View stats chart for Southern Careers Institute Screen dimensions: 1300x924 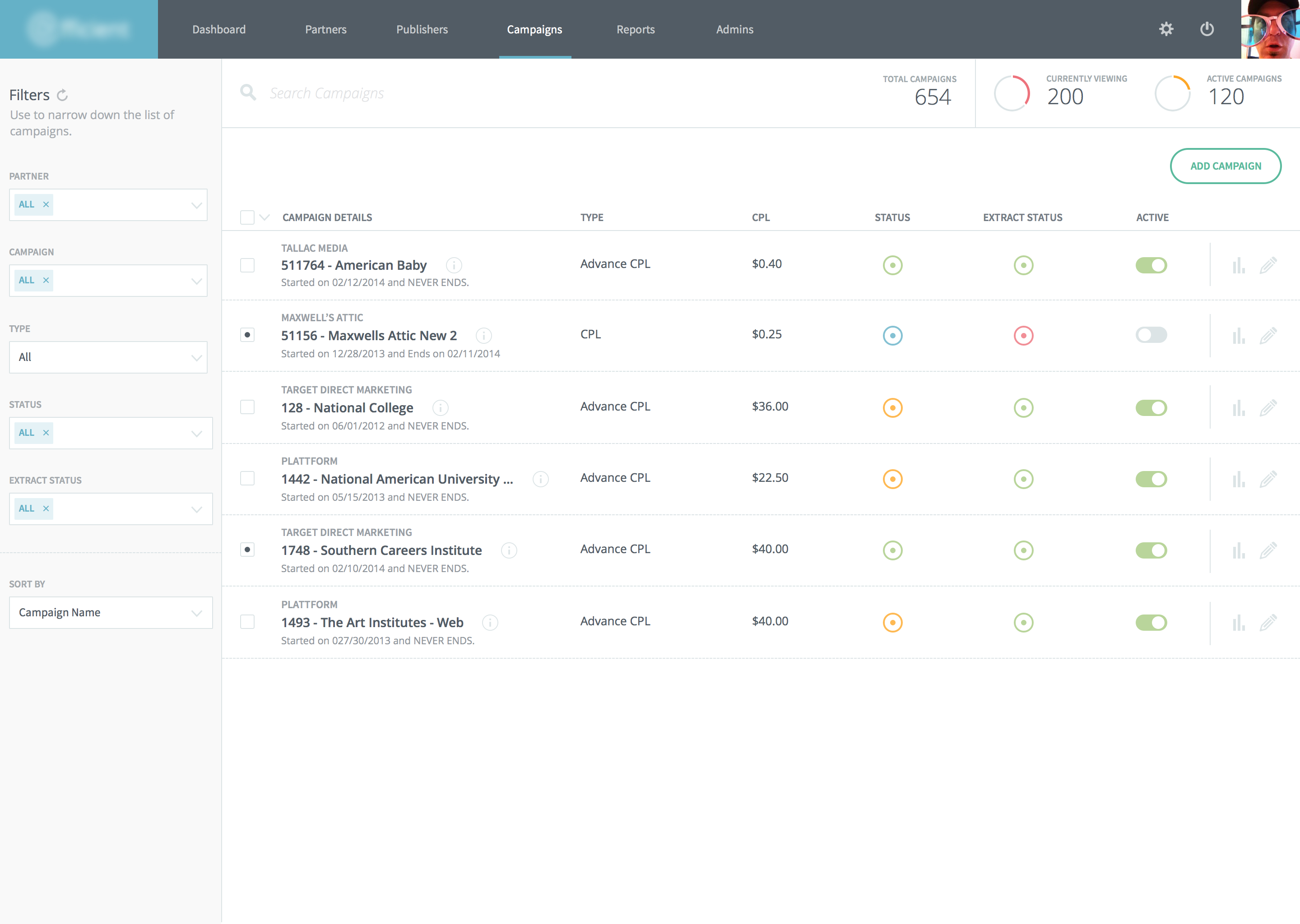point(1239,550)
